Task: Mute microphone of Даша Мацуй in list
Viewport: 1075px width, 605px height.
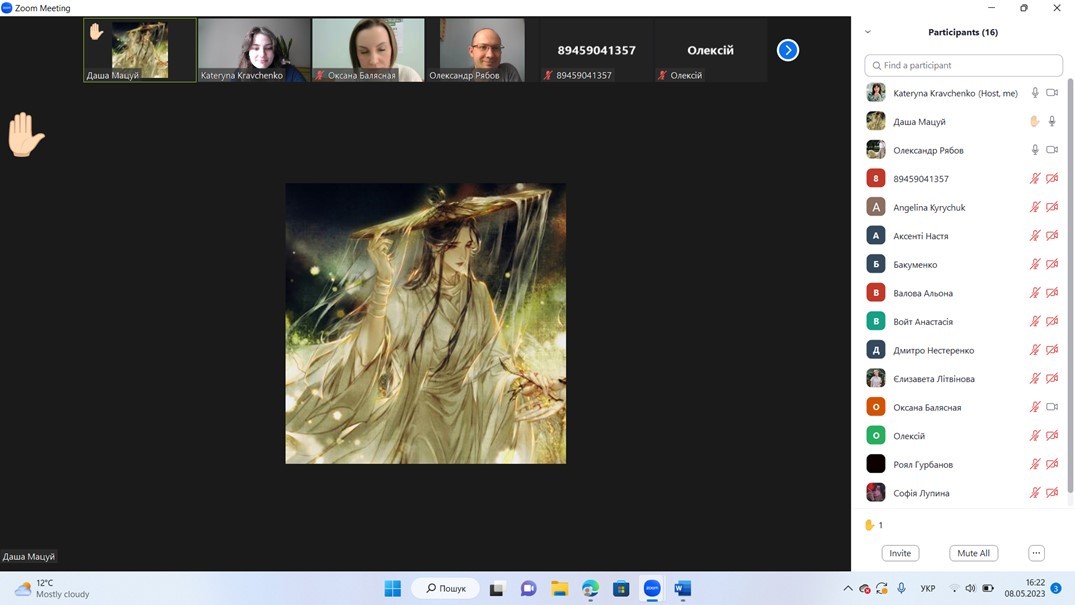Action: click(1052, 121)
